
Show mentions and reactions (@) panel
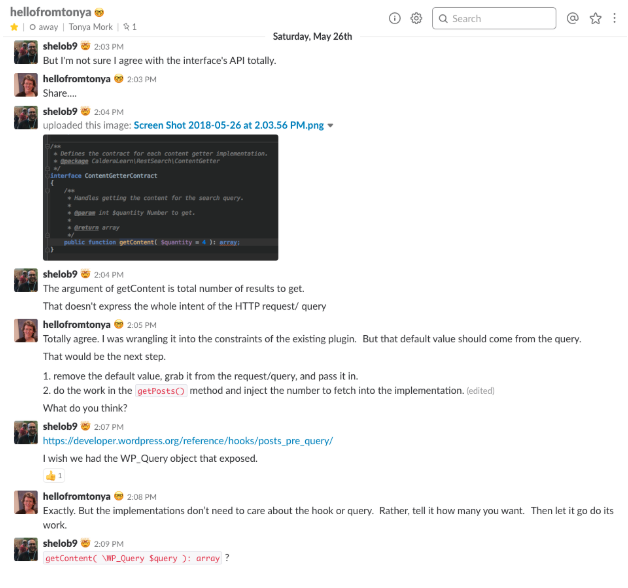click(573, 18)
